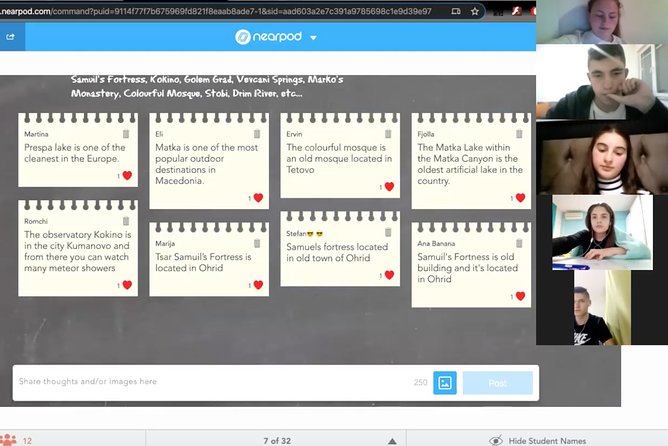Screen dimensions: 668x446
Task: Open the Nearpod logo dropdown arrow
Action: (313, 38)
